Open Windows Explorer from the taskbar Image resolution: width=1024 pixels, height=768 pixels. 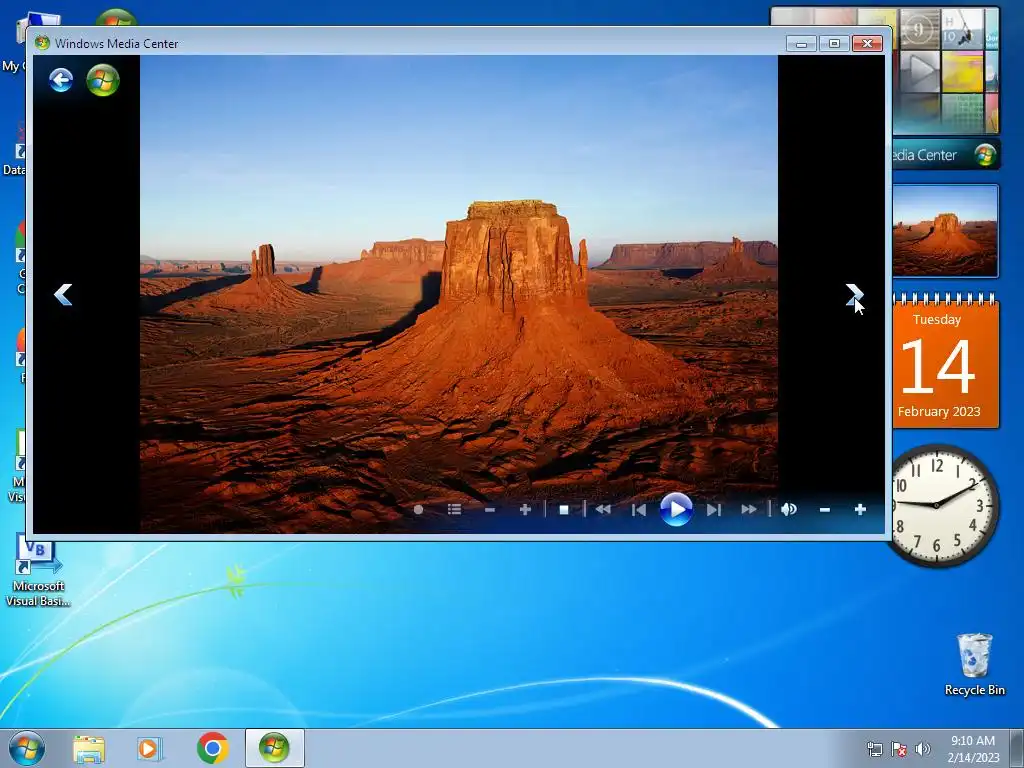[89, 749]
